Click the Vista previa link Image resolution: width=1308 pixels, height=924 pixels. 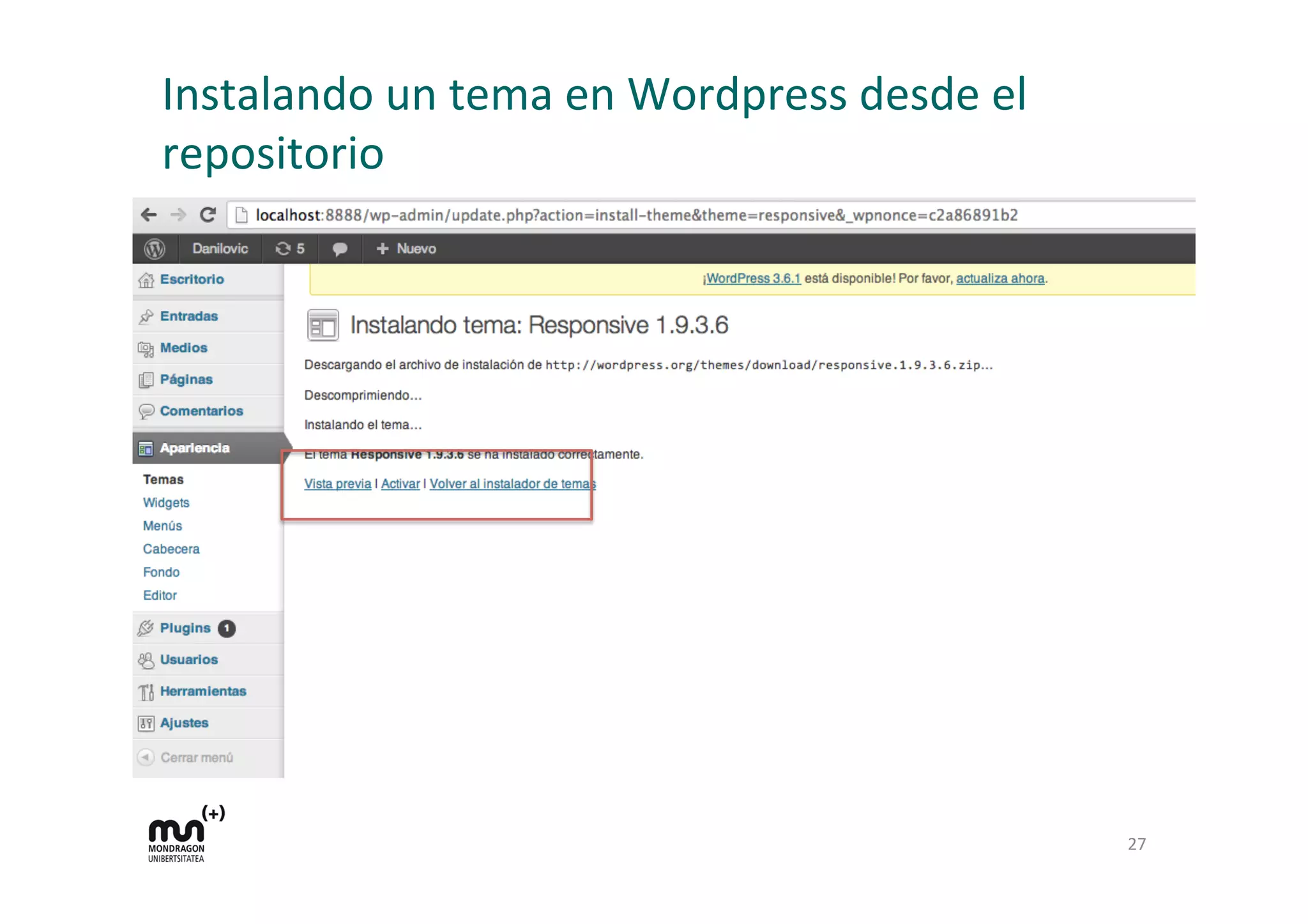[338, 484]
